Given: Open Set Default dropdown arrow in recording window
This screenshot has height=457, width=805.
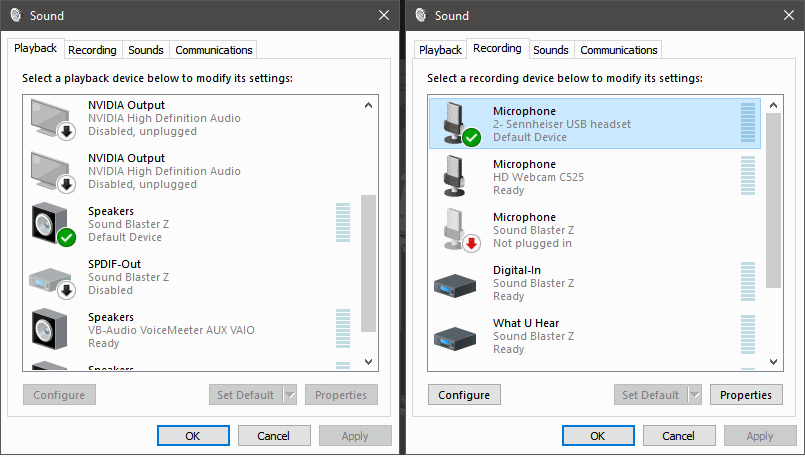Looking at the screenshot, I should click(695, 395).
